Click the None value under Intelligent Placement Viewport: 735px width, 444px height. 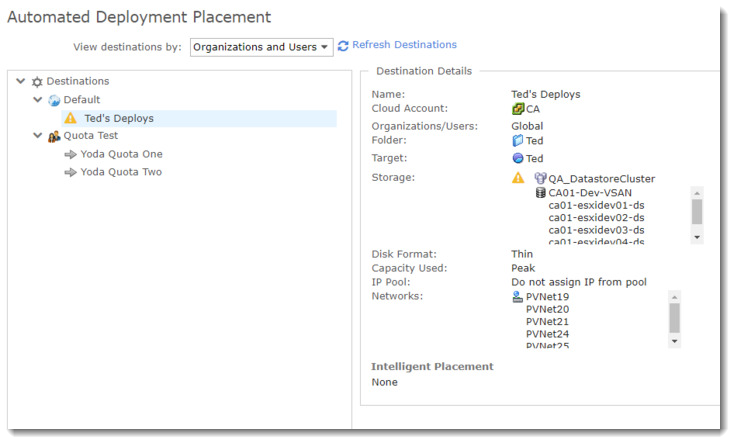click(384, 382)
